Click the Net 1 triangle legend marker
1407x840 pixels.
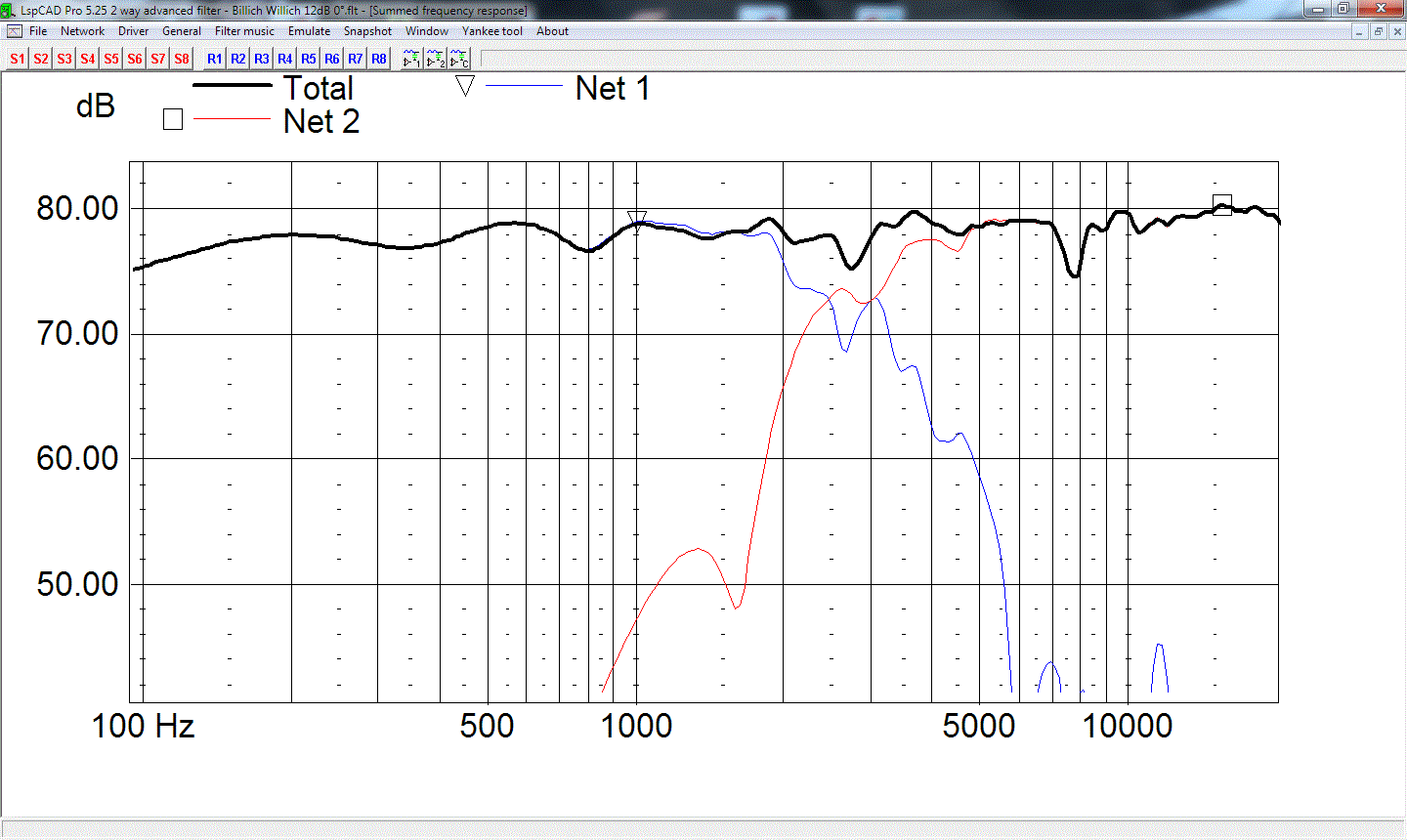coord(465,86)
